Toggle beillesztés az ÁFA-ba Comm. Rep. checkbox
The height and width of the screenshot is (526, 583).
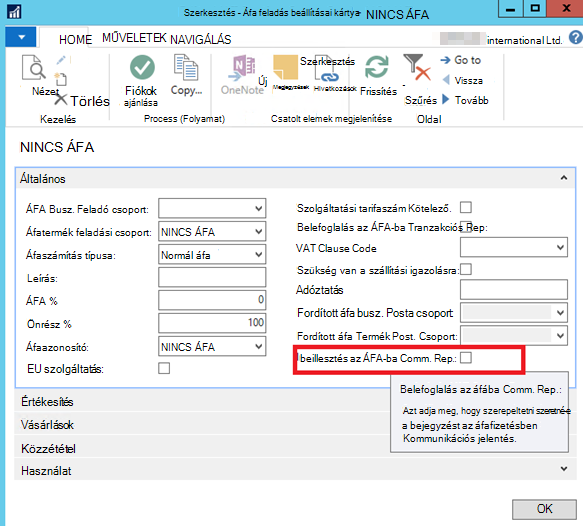coord(466,358)
